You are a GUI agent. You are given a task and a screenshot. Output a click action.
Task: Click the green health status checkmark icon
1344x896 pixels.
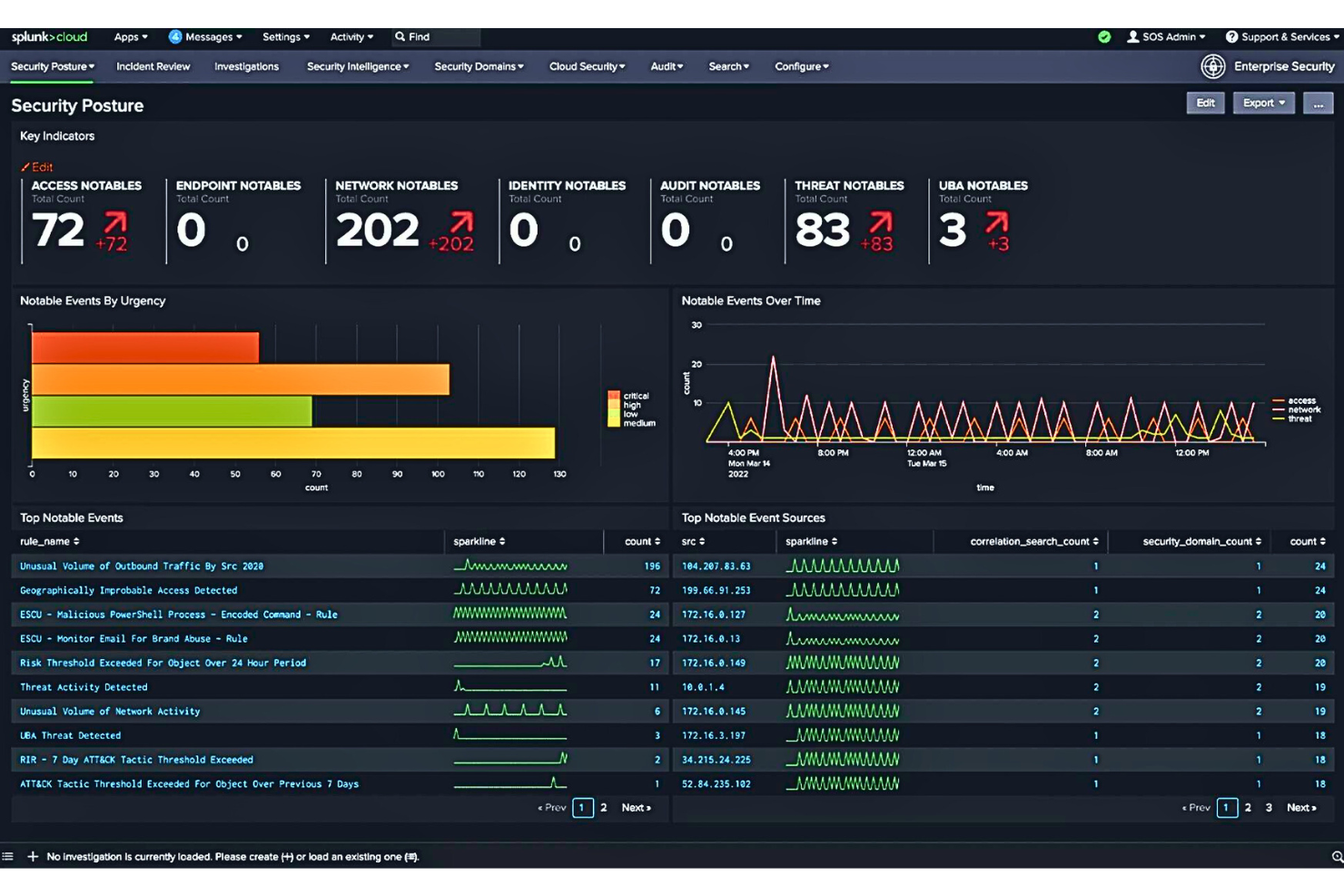1105,36
